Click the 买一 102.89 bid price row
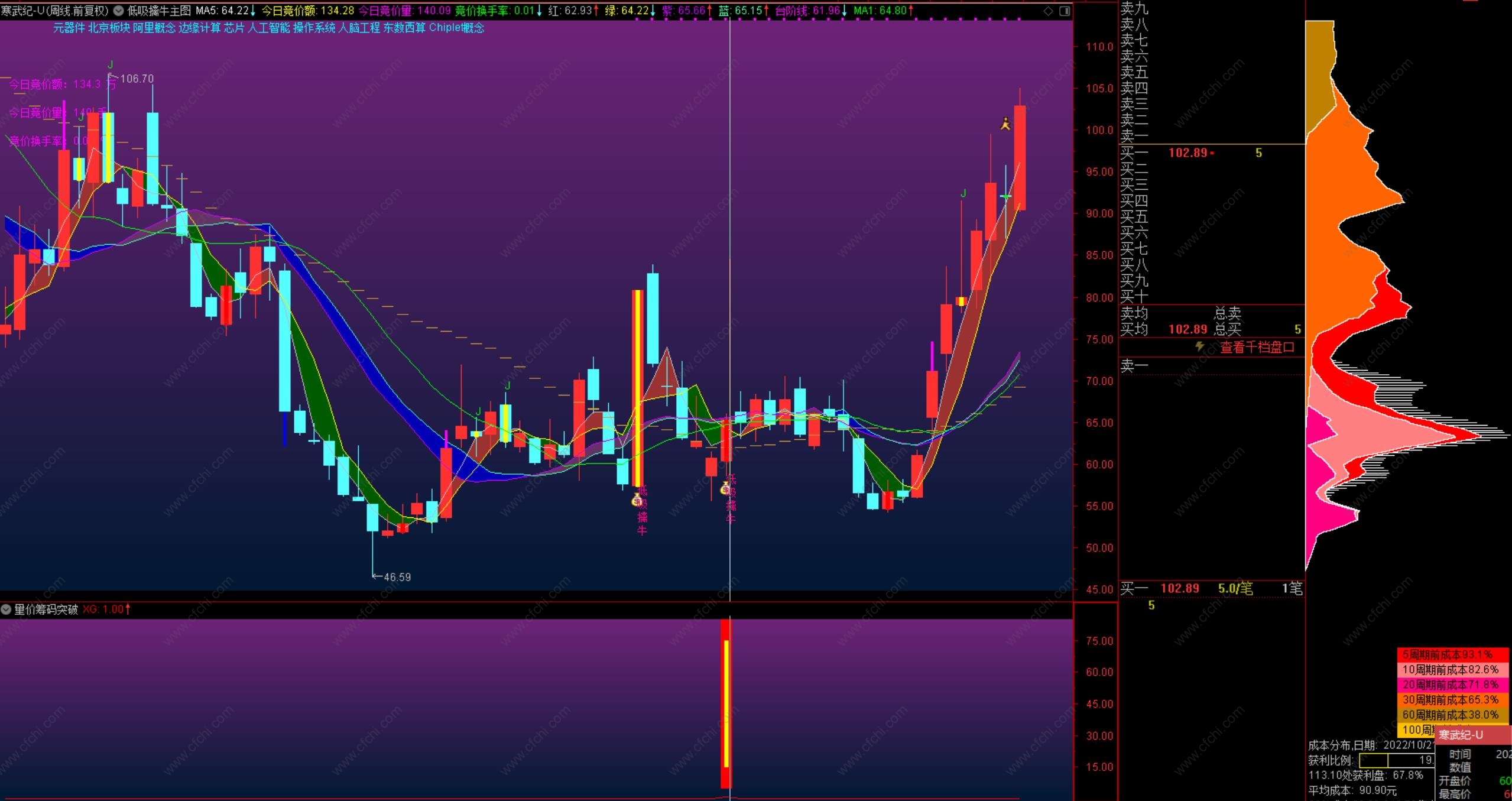 point(1188,153)
